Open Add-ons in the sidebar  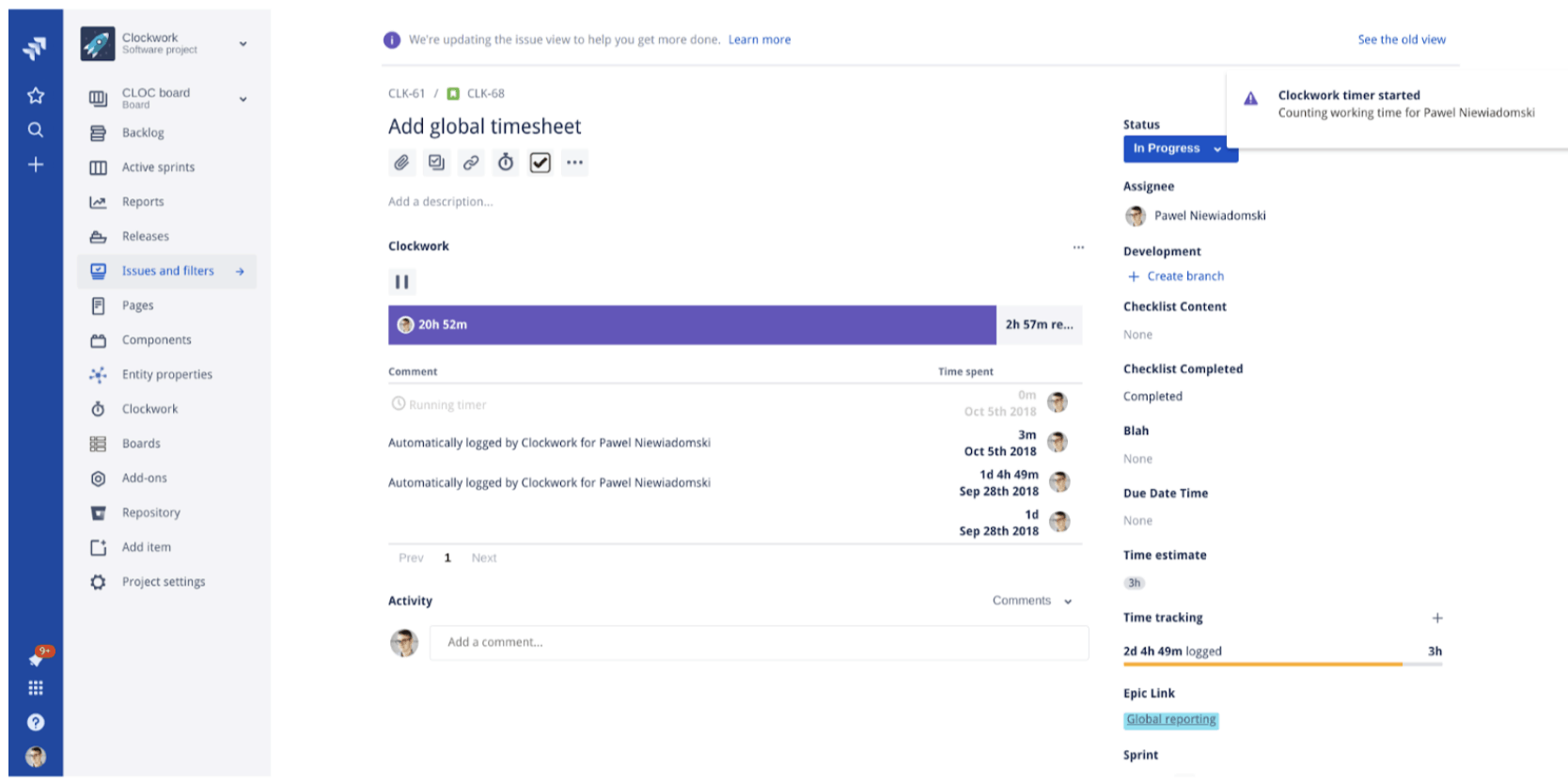pos(167,478)
